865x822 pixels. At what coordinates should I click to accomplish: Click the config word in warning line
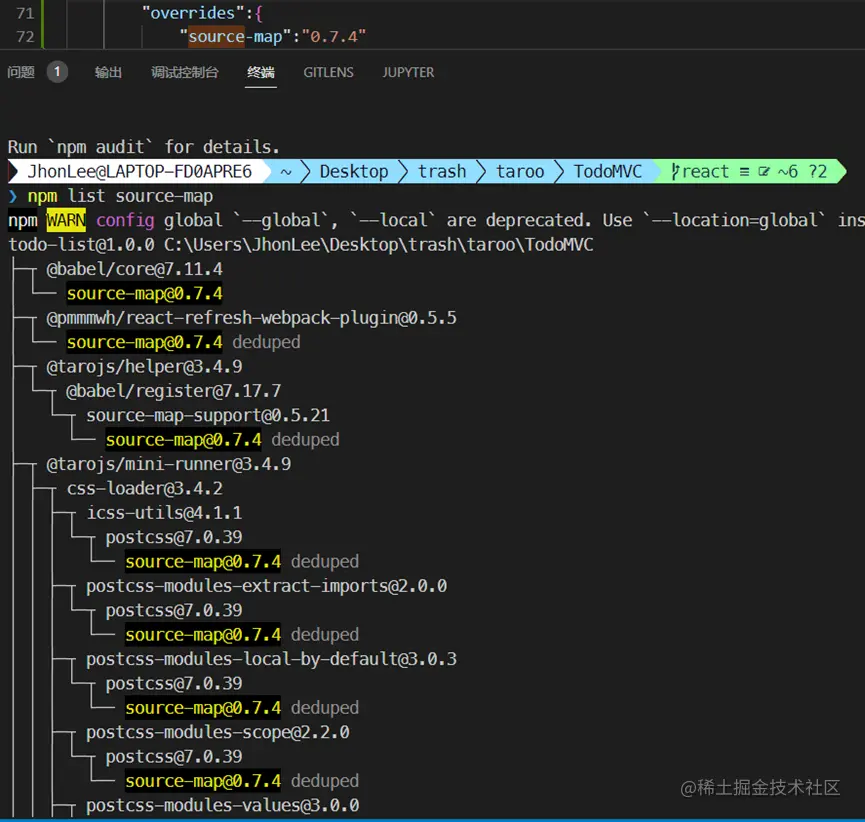(x=125, y=220)
